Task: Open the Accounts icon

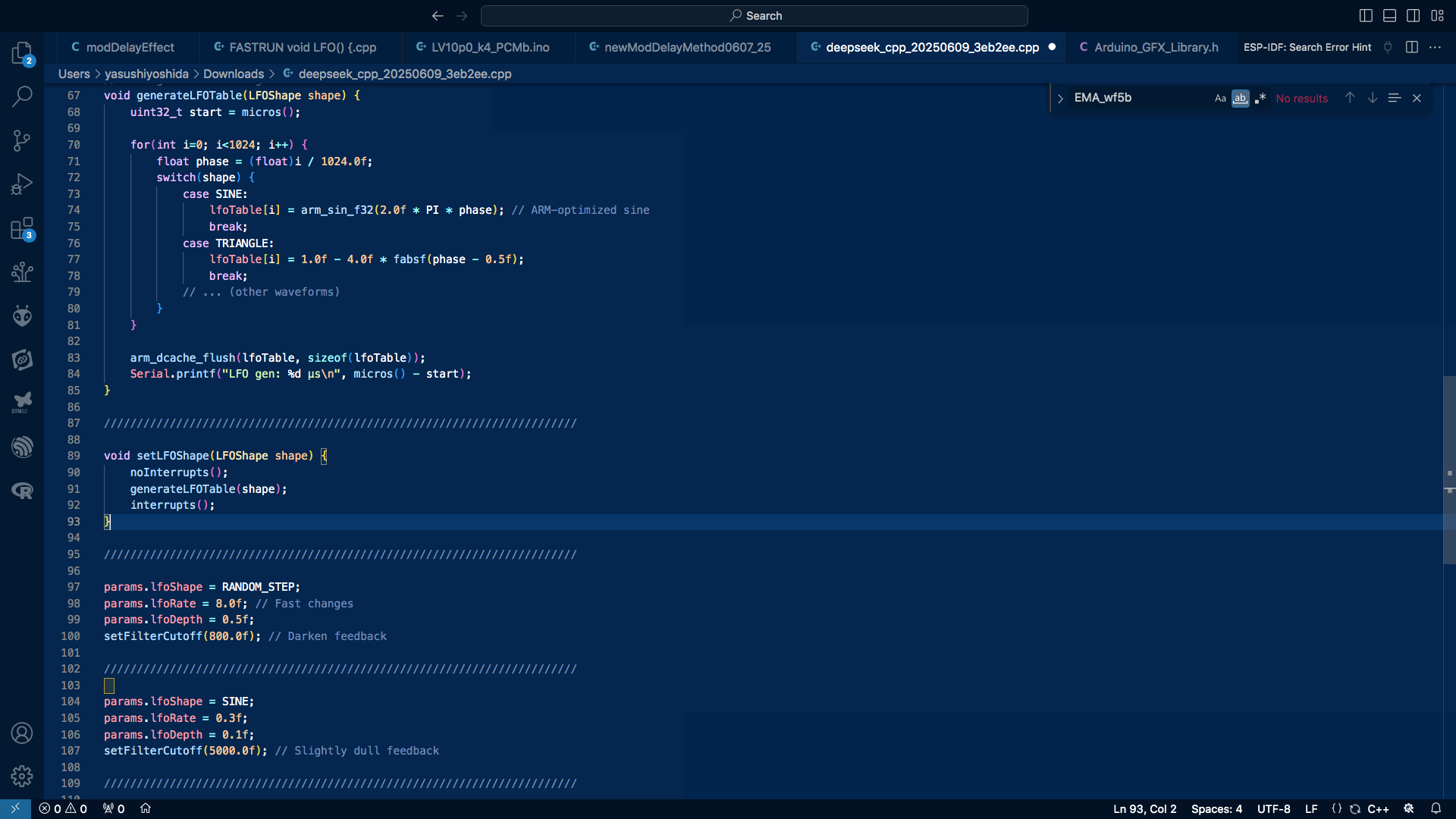Action: (x=22, y=733)
